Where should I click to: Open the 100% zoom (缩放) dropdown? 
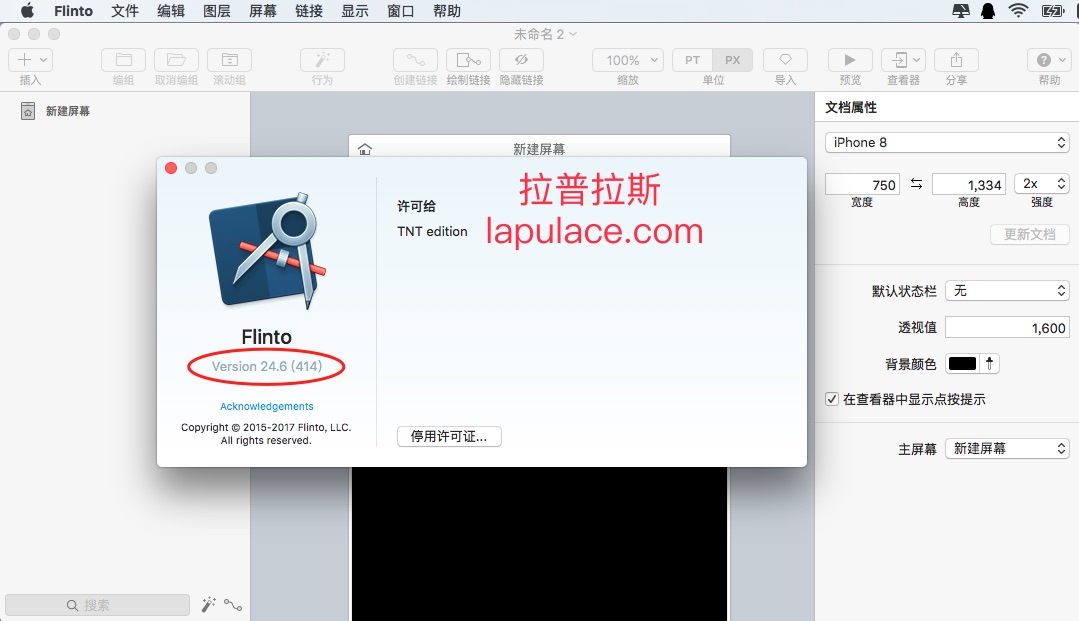[x=628, y=60]
